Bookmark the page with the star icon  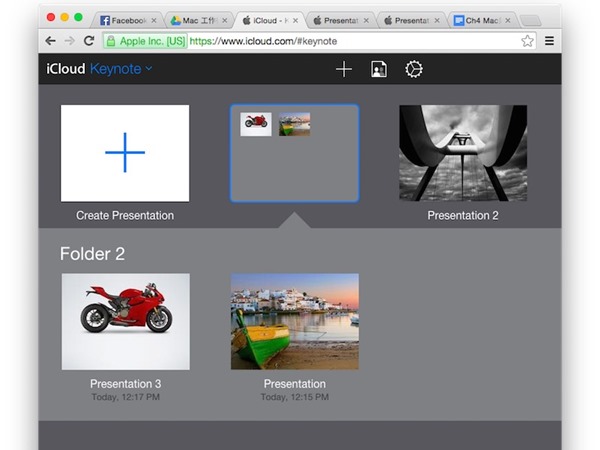527,41
